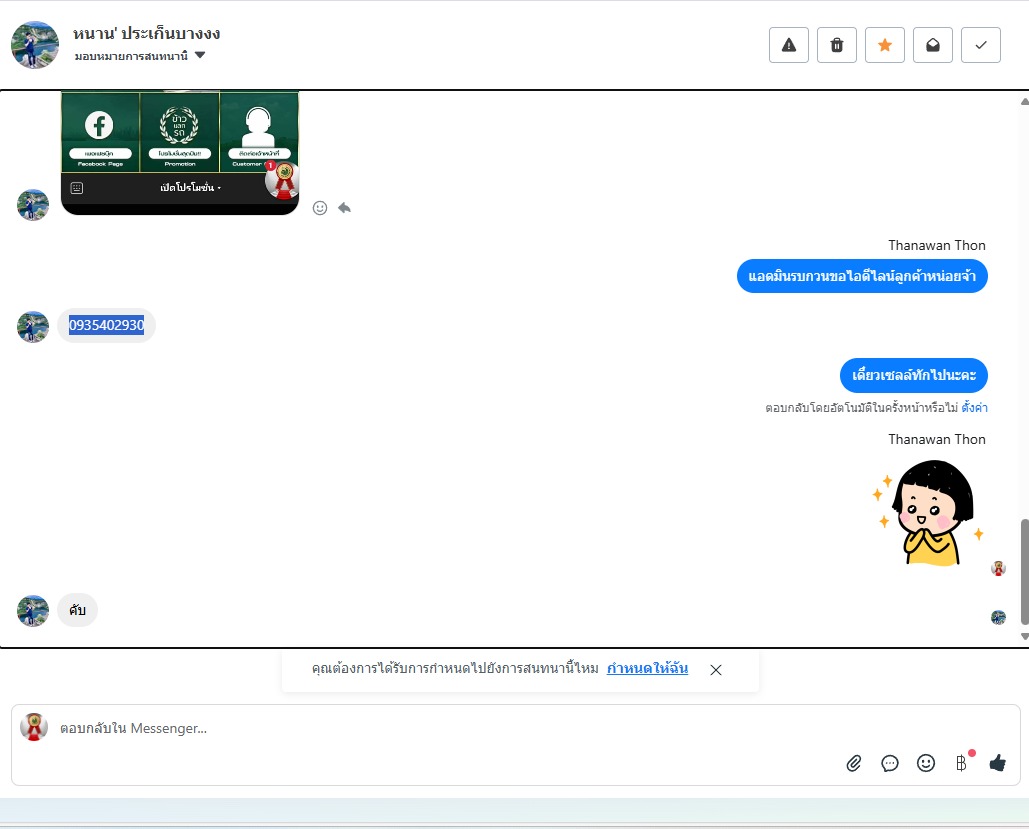This screenshot has height=829, width=1029.
Task: Click customer avatar beside phone number message
Action: click(33, 327)
